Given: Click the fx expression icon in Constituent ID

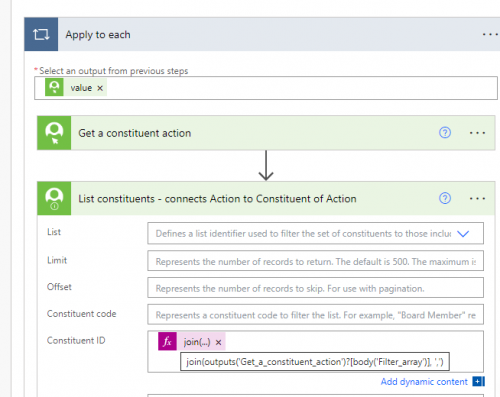Looking at the screenshot, I should coord(167,342).
